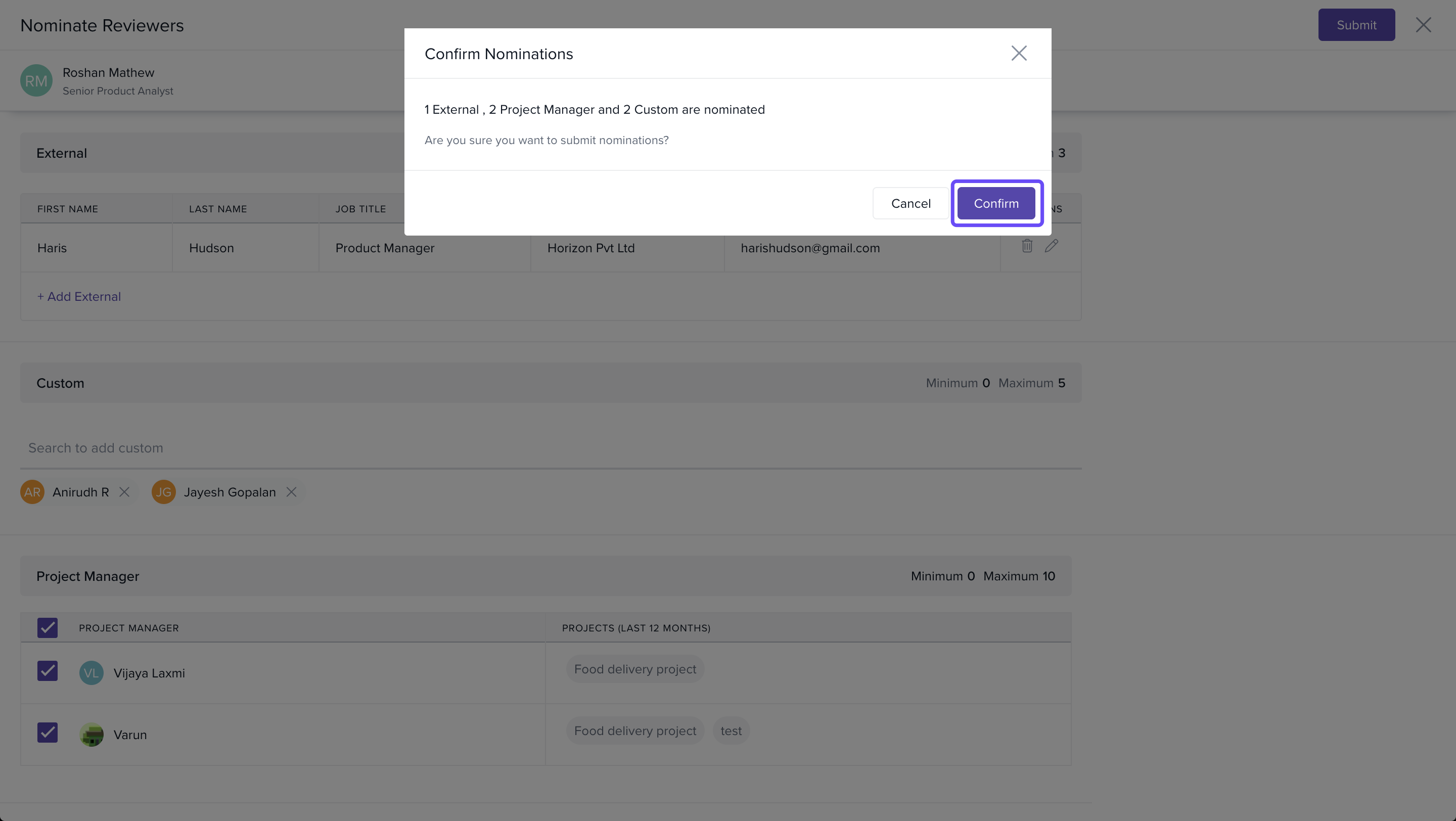Toggle the select-all Project Manager checkbox
This screenshot has height=821, width=1456.
coord(48,628)
